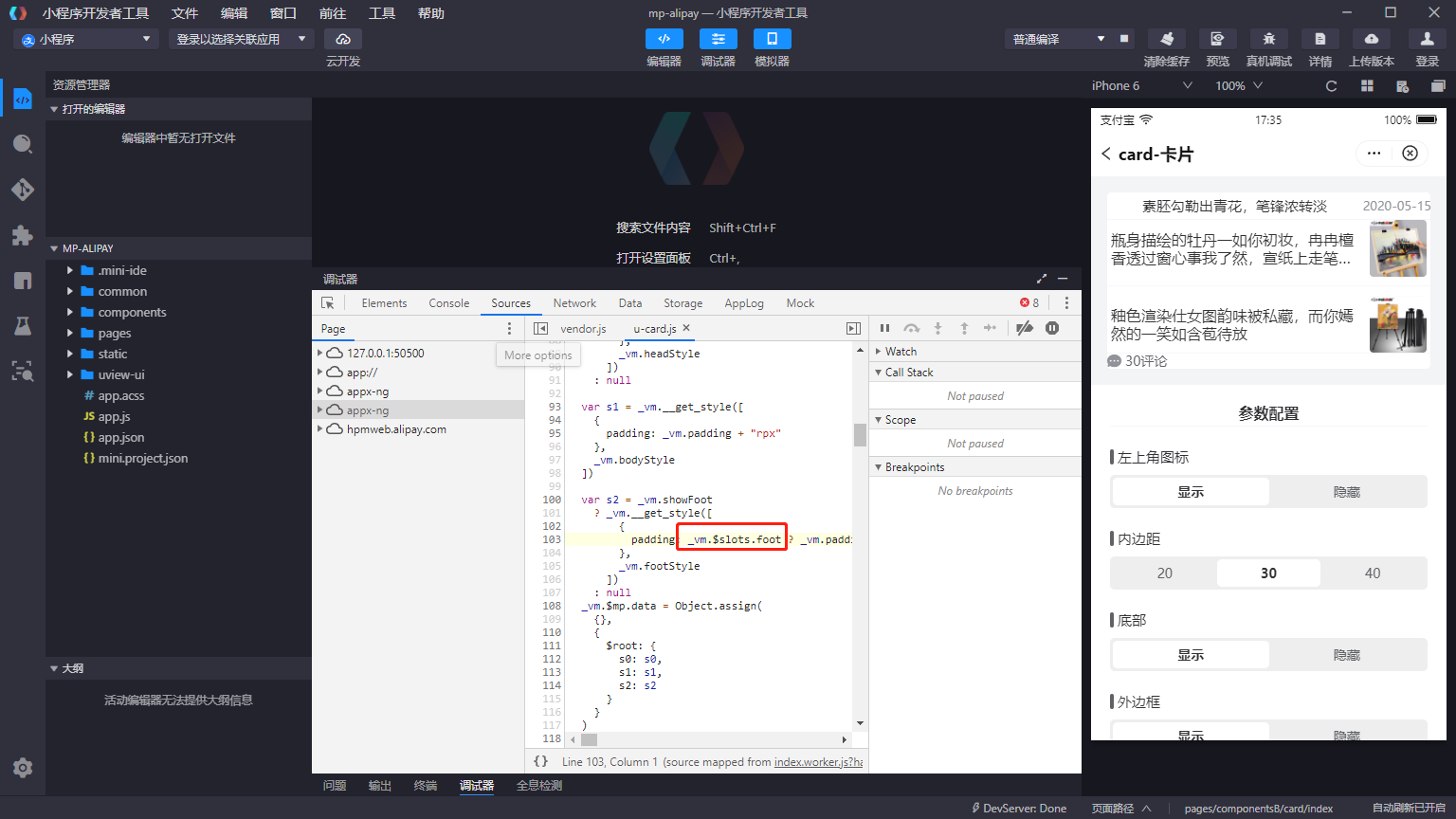Click the code editor vertical scrollbar thumb
The height and width of the screenshot is (819, 1456).
click(860, 434)
